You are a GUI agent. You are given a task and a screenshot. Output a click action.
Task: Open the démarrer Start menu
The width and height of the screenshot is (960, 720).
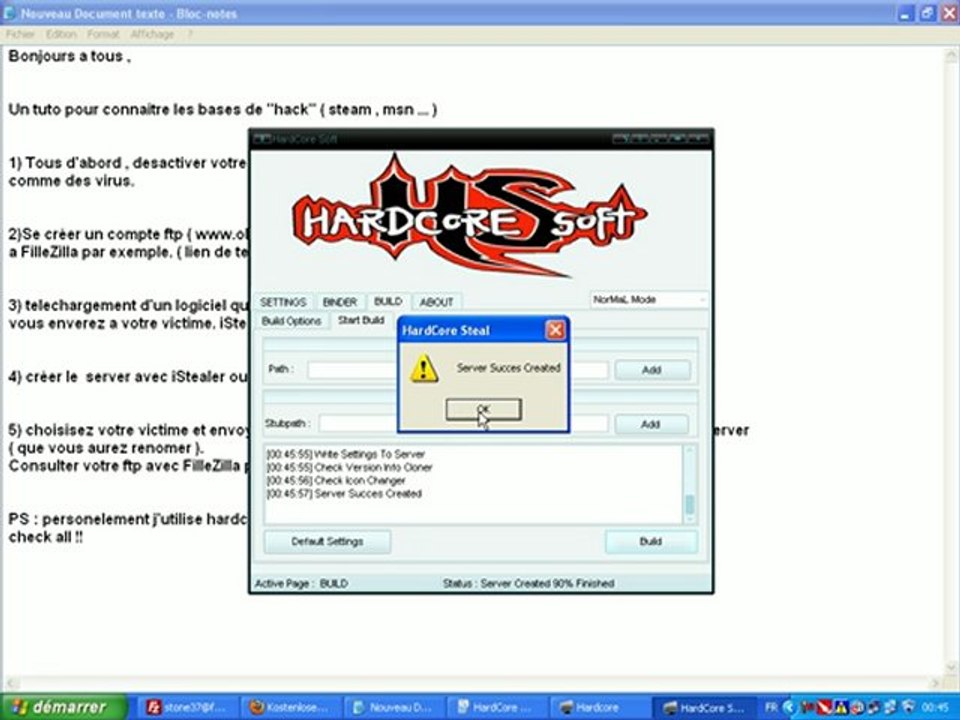[64, 707]
